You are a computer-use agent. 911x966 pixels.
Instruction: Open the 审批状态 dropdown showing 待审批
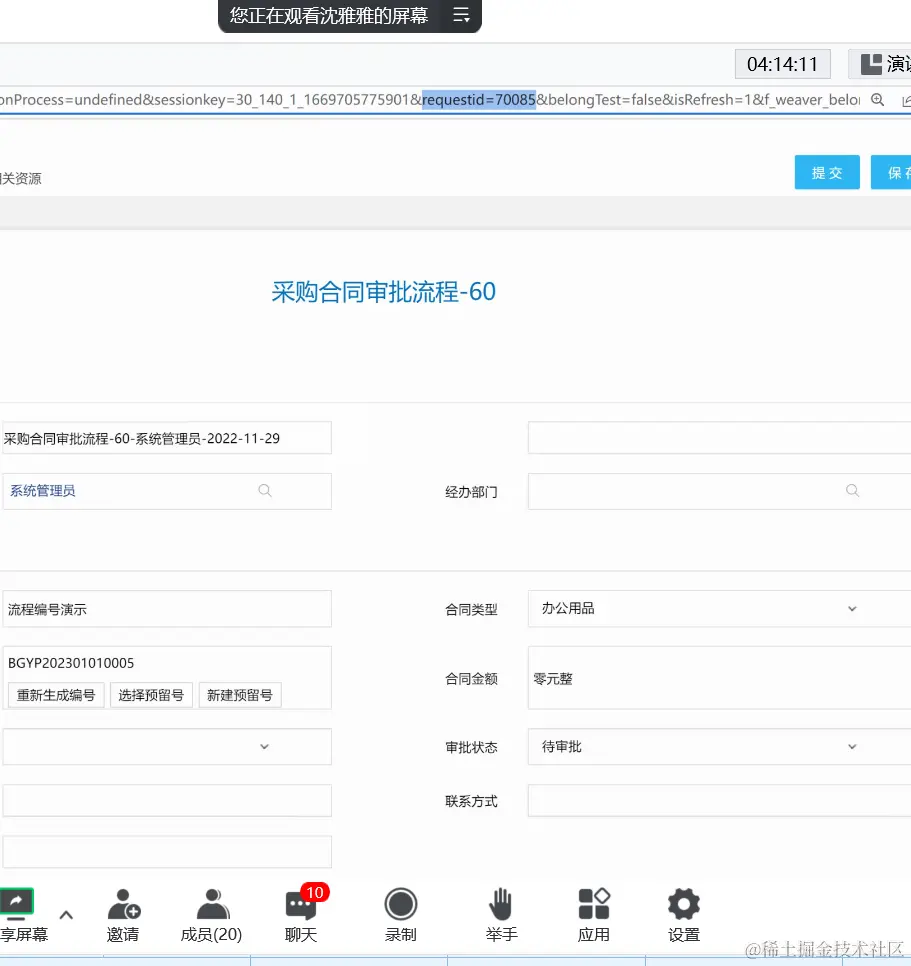click(x=719, y=747)
